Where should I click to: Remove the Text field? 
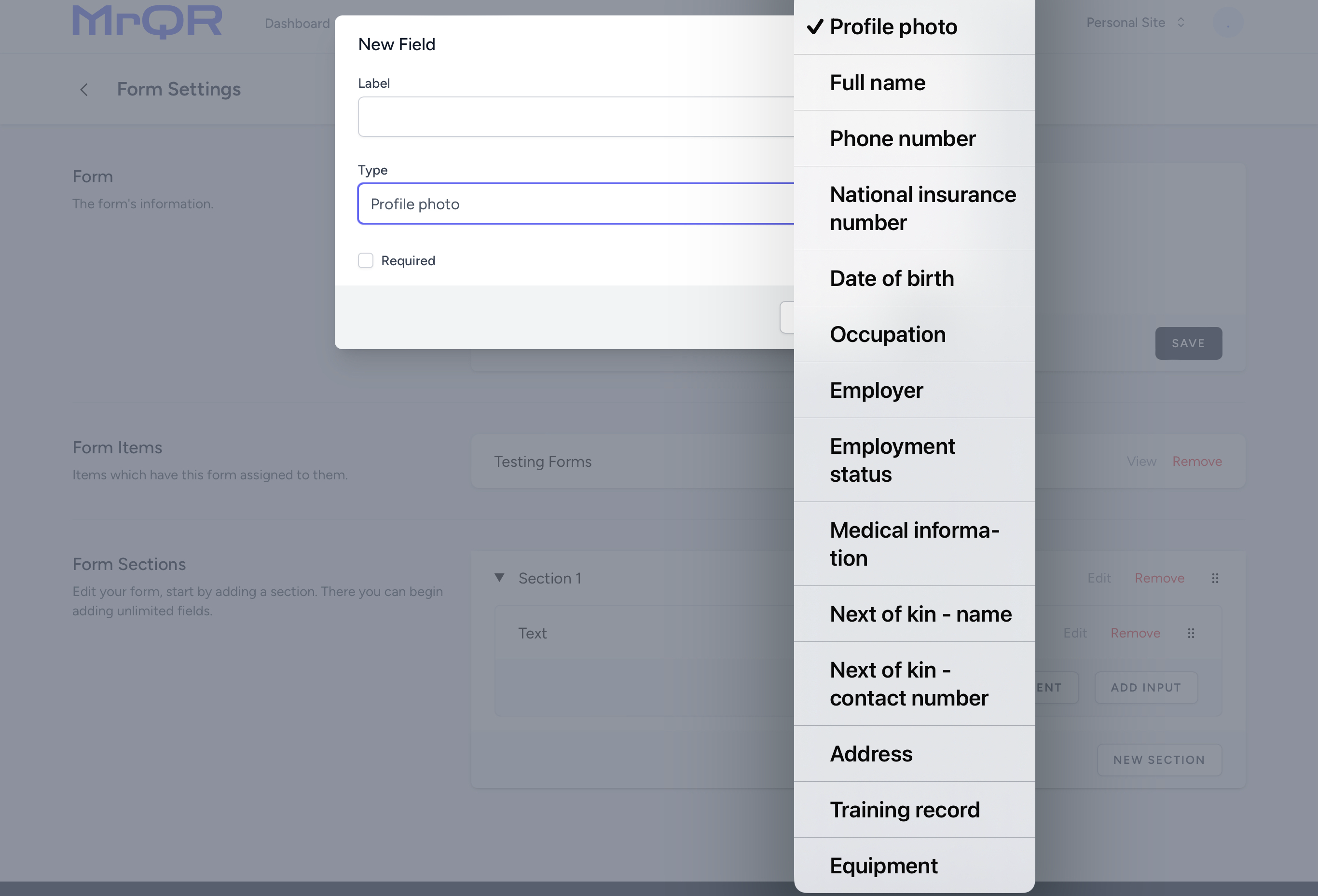coord(1135,633)
